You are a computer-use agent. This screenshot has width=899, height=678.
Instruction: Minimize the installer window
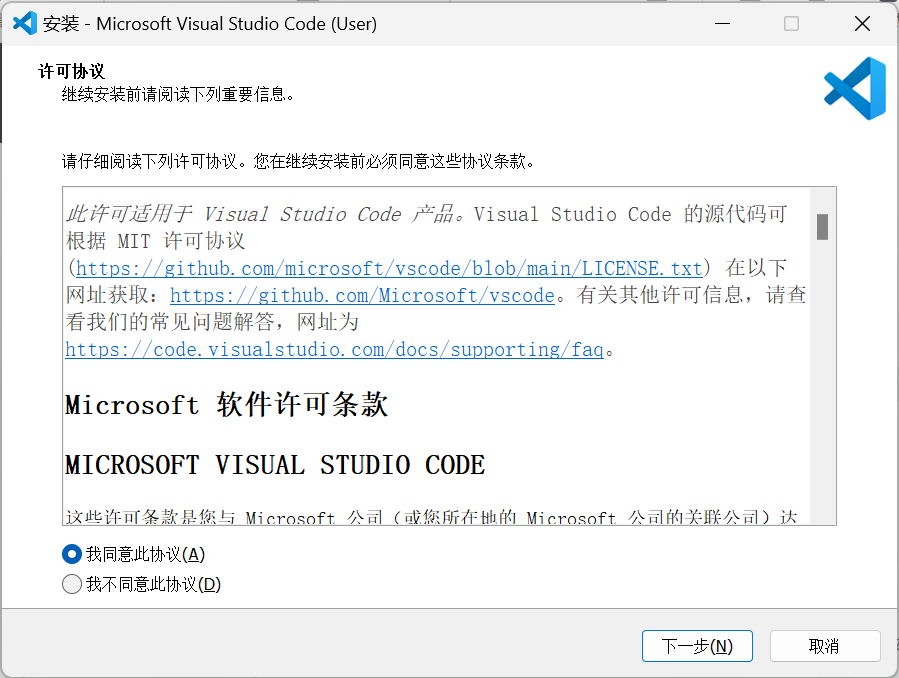[722, 23]
